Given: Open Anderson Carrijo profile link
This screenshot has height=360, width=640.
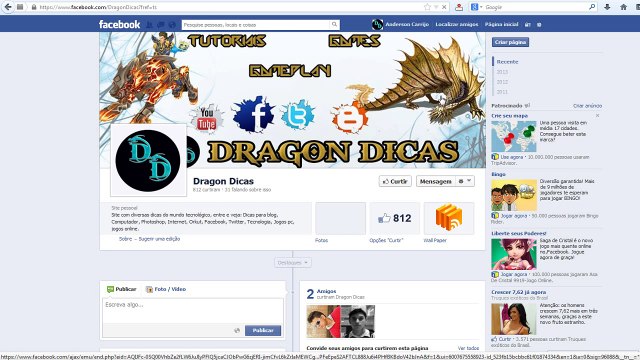Looking at the screenshot, I should [x=407, y=24].
